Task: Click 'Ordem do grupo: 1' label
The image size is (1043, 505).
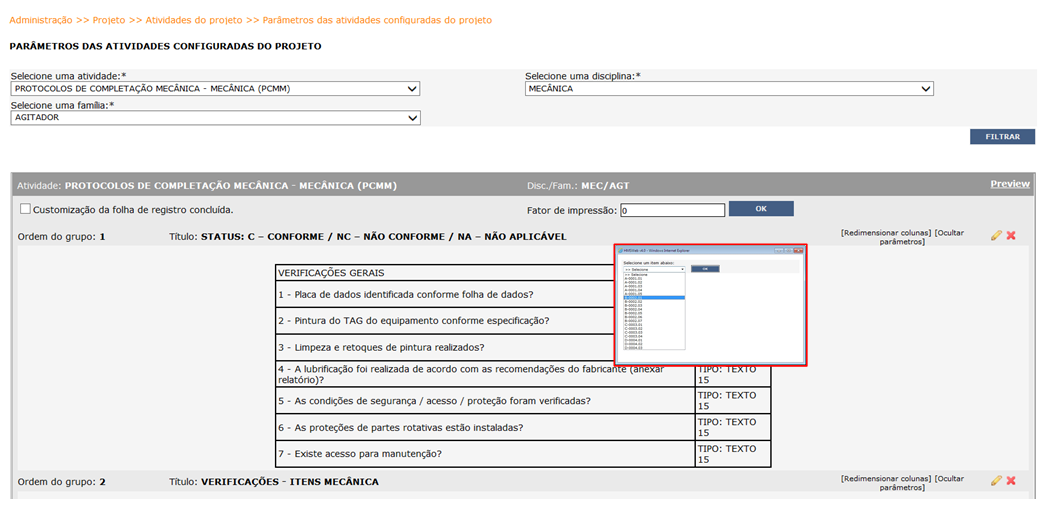Action: point(62,237)
